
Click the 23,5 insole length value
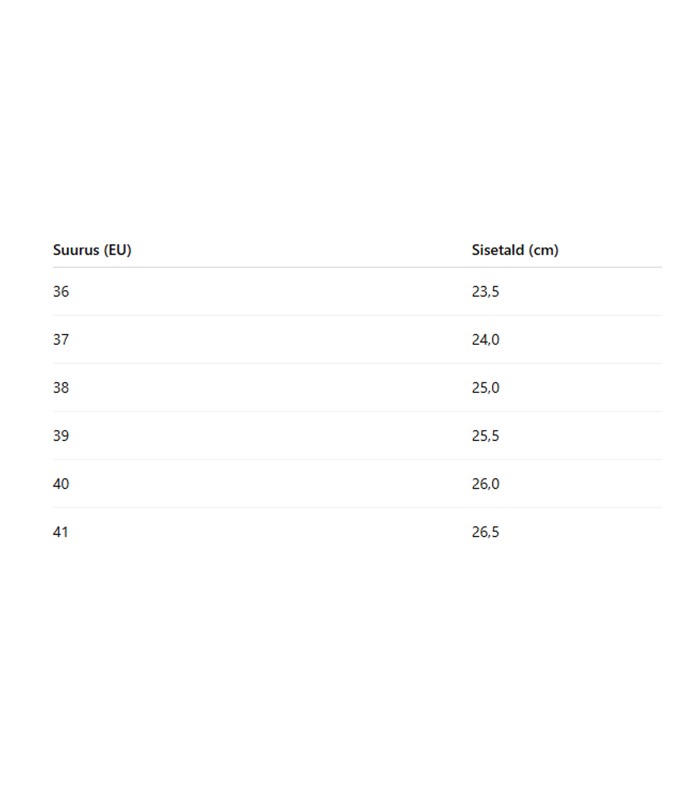coord(485,292)
